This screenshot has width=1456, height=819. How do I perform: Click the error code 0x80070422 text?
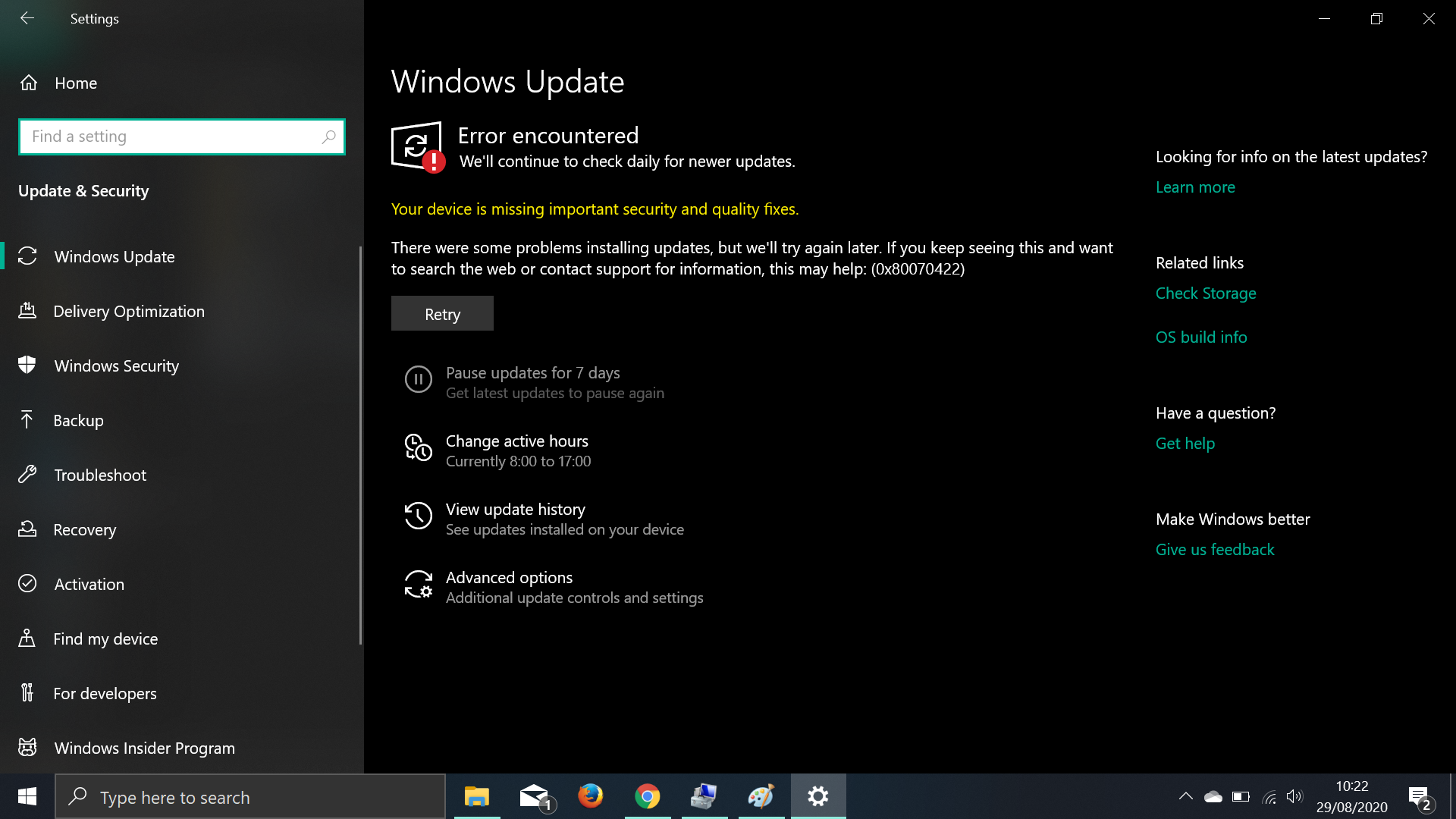[918, 269]
